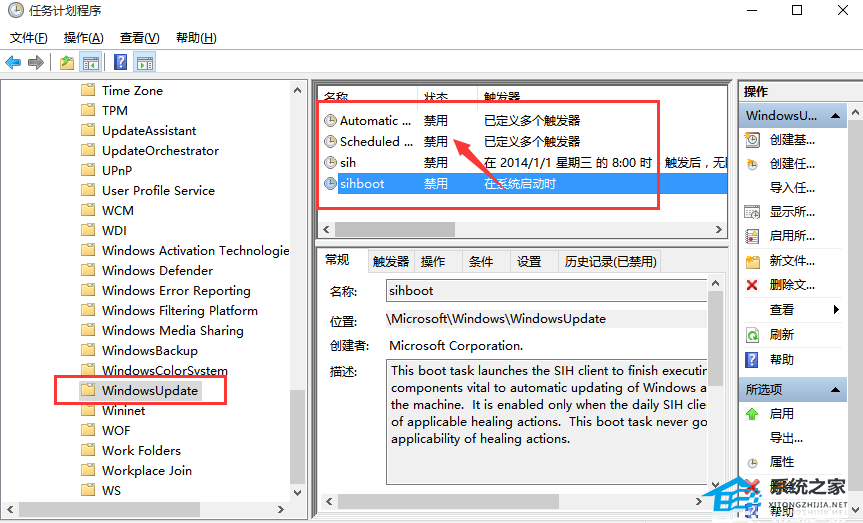Image resolution: width=863 pixels, height=523 pixels.
Task: Click the tree pane scroll up arrow
Action: [298, 90]
